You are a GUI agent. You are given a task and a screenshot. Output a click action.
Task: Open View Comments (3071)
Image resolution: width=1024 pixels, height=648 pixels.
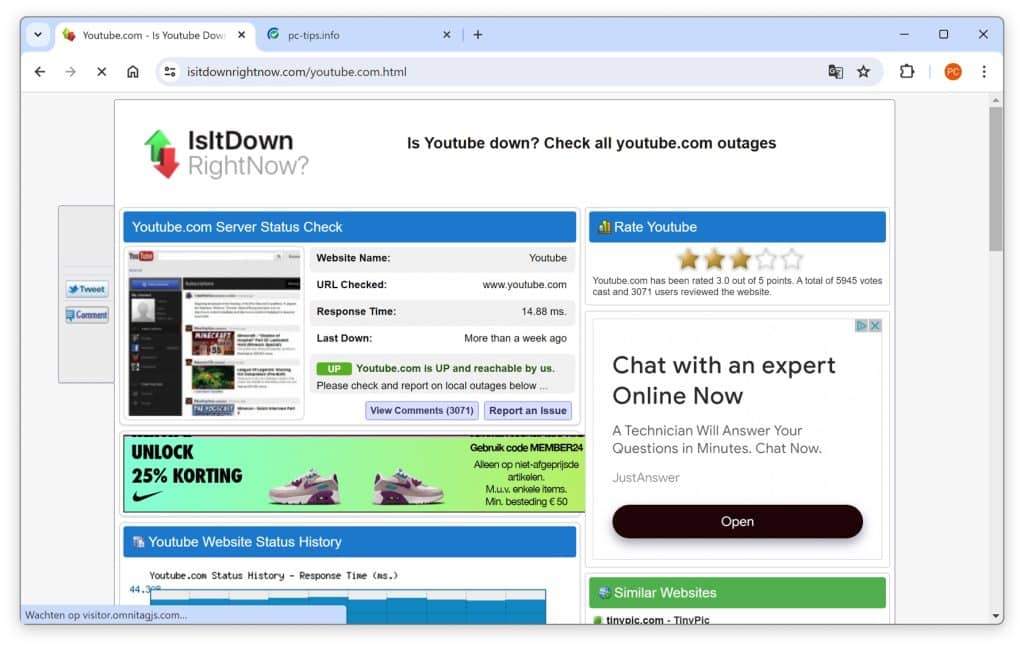(422, 411)
